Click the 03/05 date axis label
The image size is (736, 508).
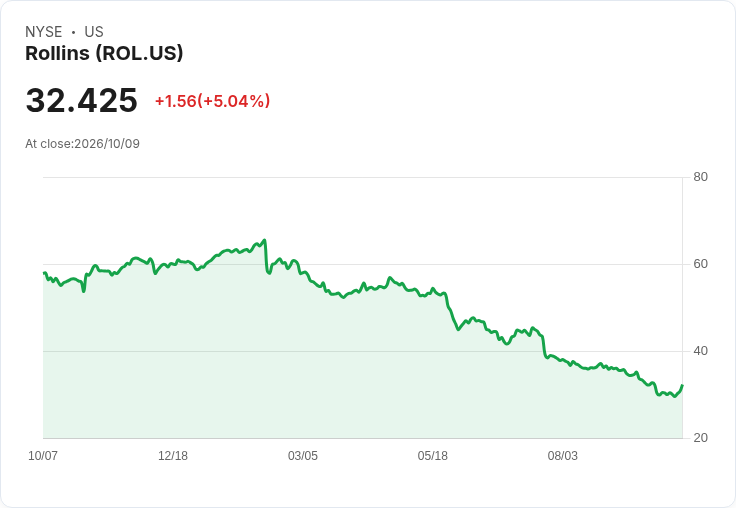point(303,456)
